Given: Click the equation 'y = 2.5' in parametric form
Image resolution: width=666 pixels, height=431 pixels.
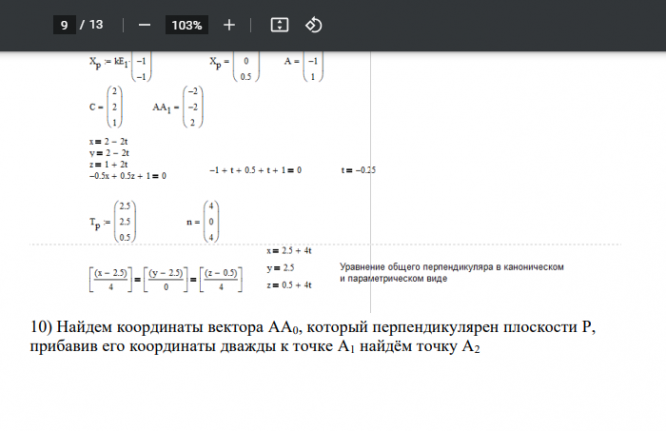Looking at the screenshot, I should (280, 268).
